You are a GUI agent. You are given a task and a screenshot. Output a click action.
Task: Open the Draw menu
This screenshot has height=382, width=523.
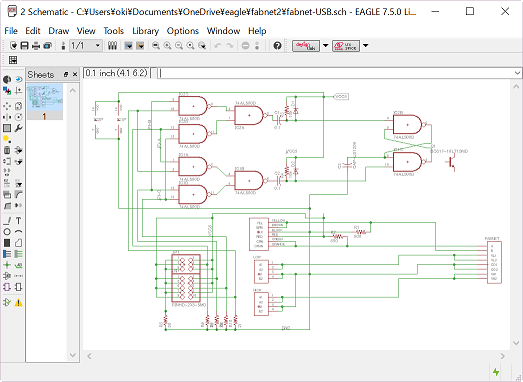pos(59,31)
